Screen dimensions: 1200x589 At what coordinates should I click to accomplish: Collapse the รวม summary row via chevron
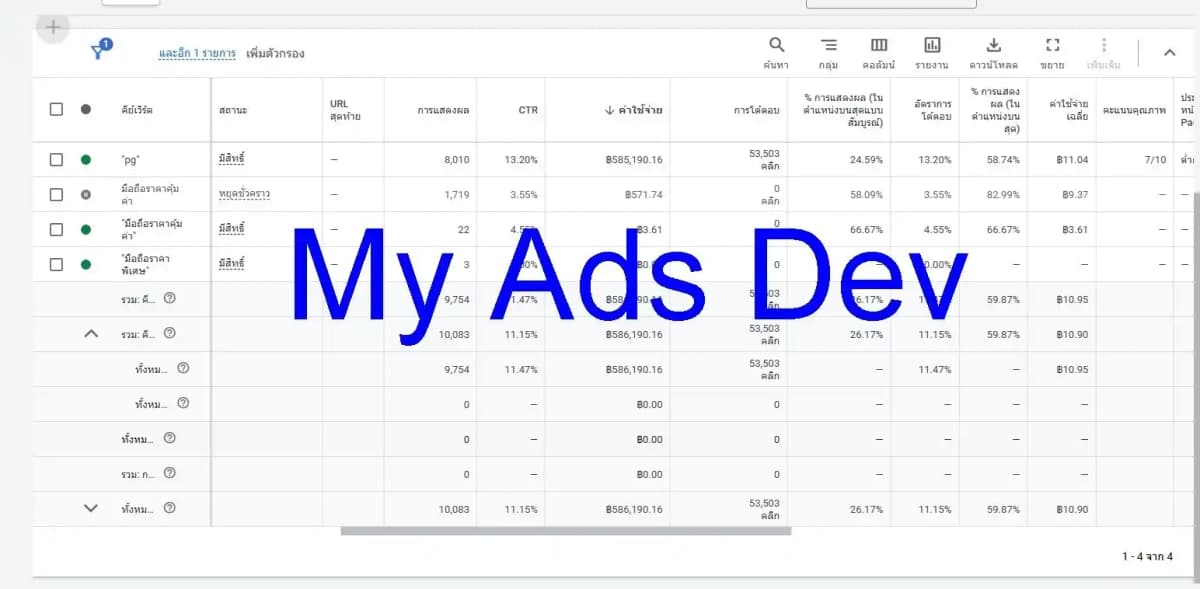pyautogui.click(x=92, y=334)
